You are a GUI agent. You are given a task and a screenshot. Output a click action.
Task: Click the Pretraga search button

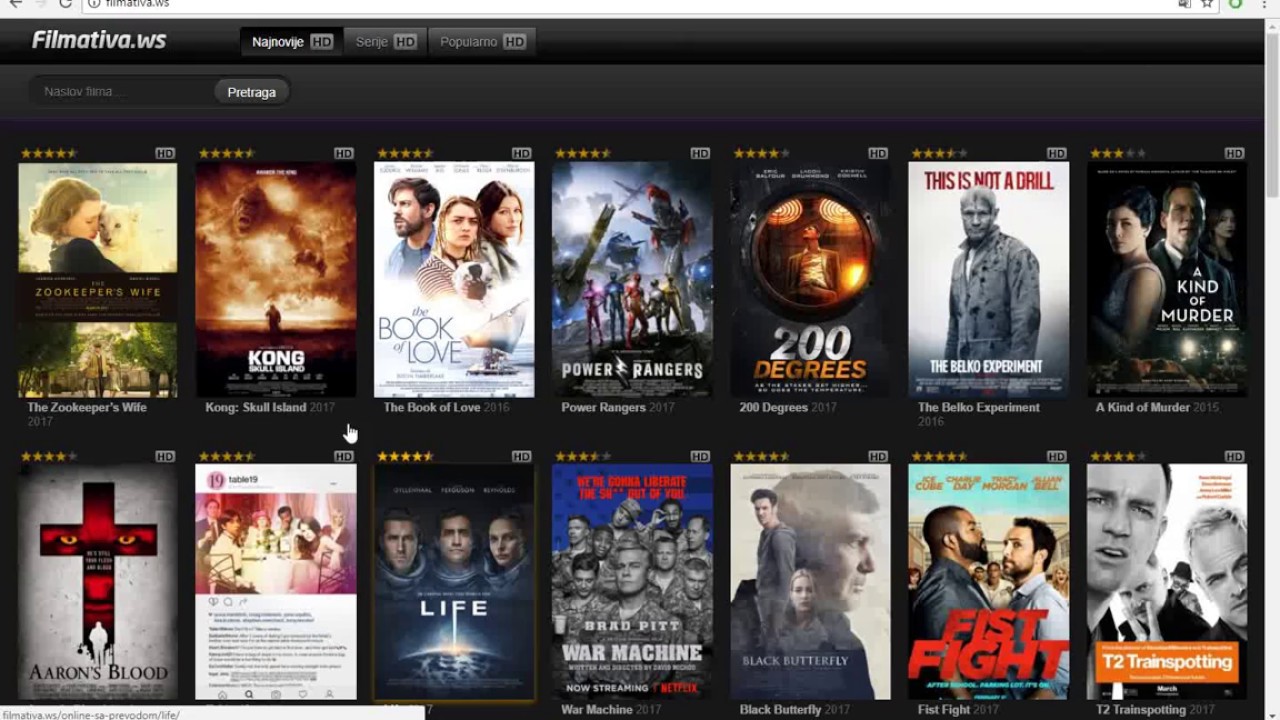tap(251, 92)
